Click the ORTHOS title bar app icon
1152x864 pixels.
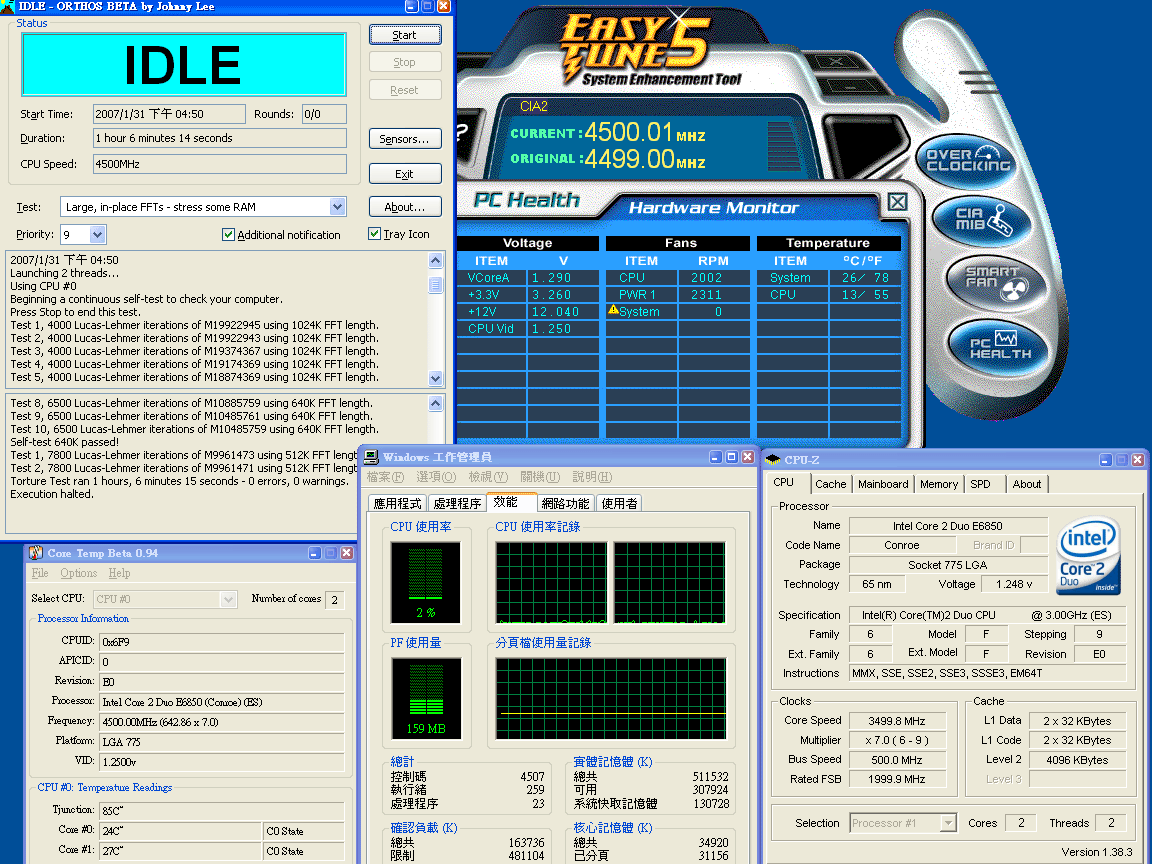7,7
